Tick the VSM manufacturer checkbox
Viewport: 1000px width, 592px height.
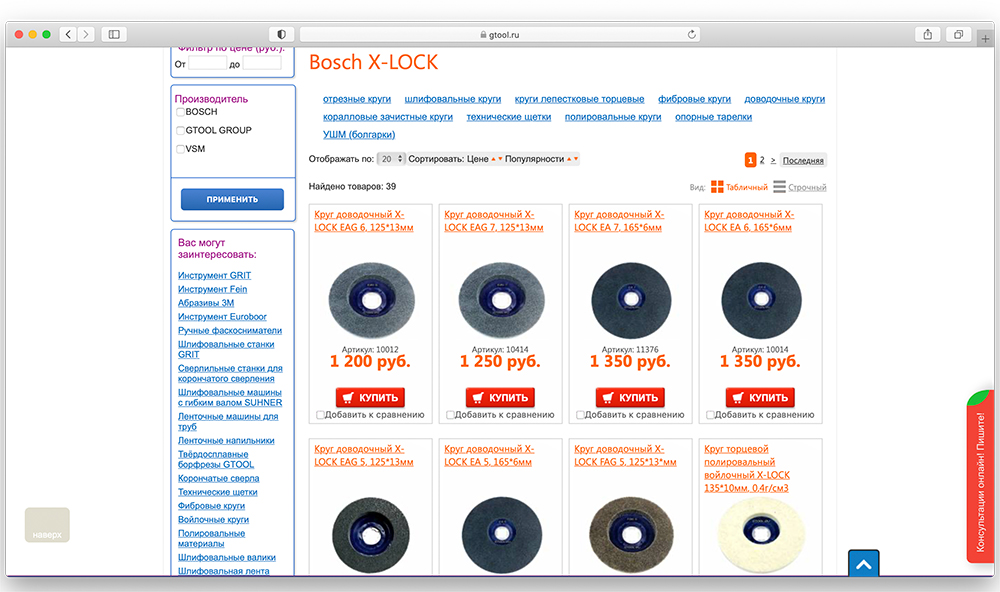180,149
